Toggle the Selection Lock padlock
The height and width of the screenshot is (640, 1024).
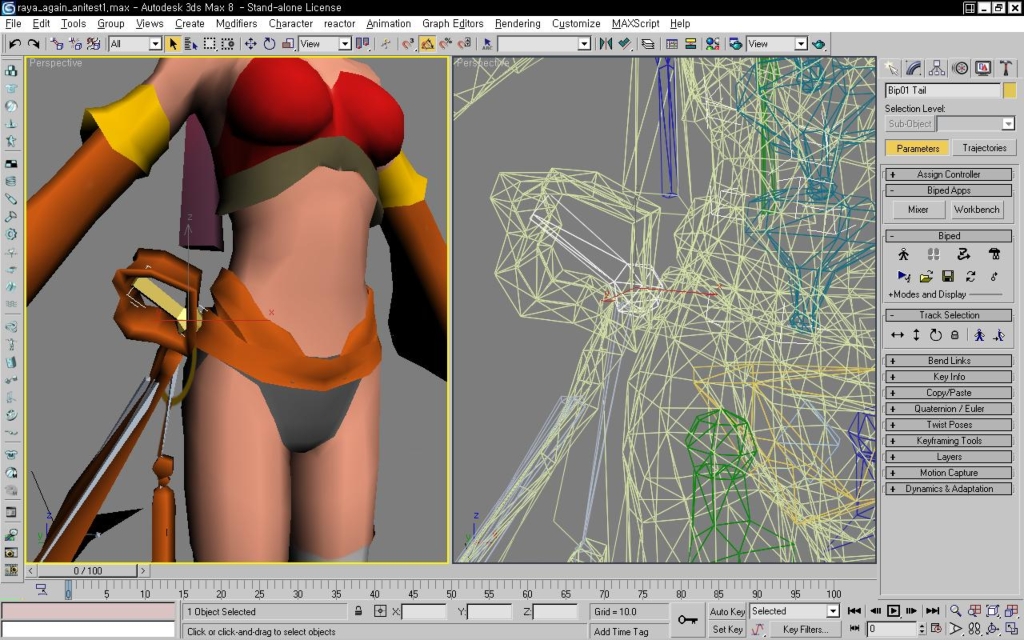[359, 611]
